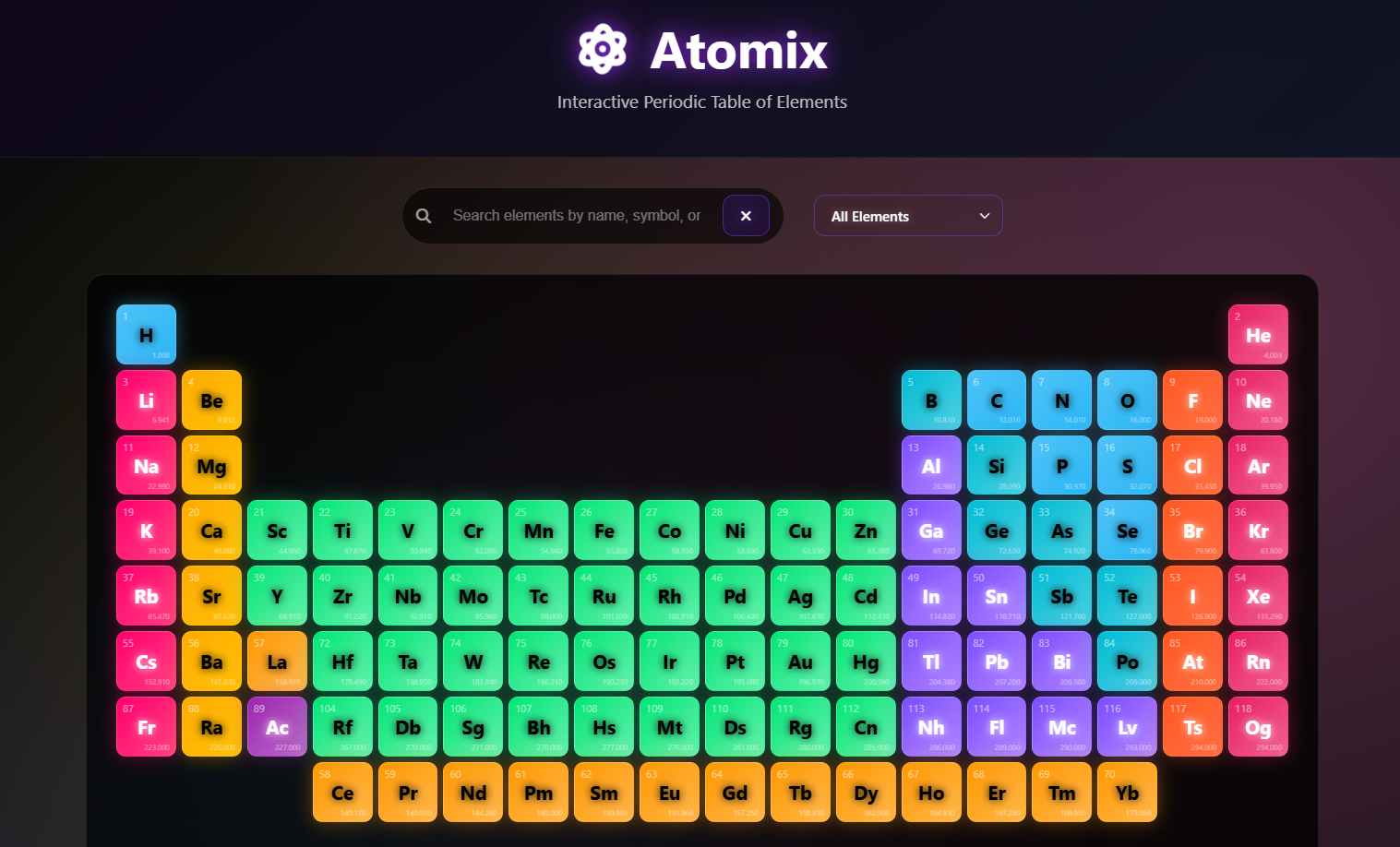Click the Atomix atom logo icon

point(601,49)
